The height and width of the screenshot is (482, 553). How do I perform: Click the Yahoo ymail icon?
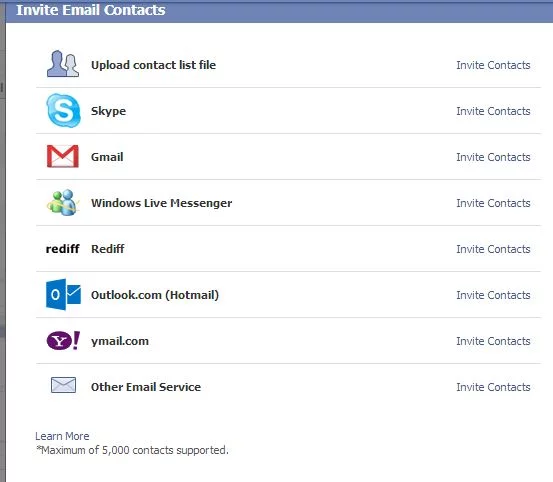(63, 341)
